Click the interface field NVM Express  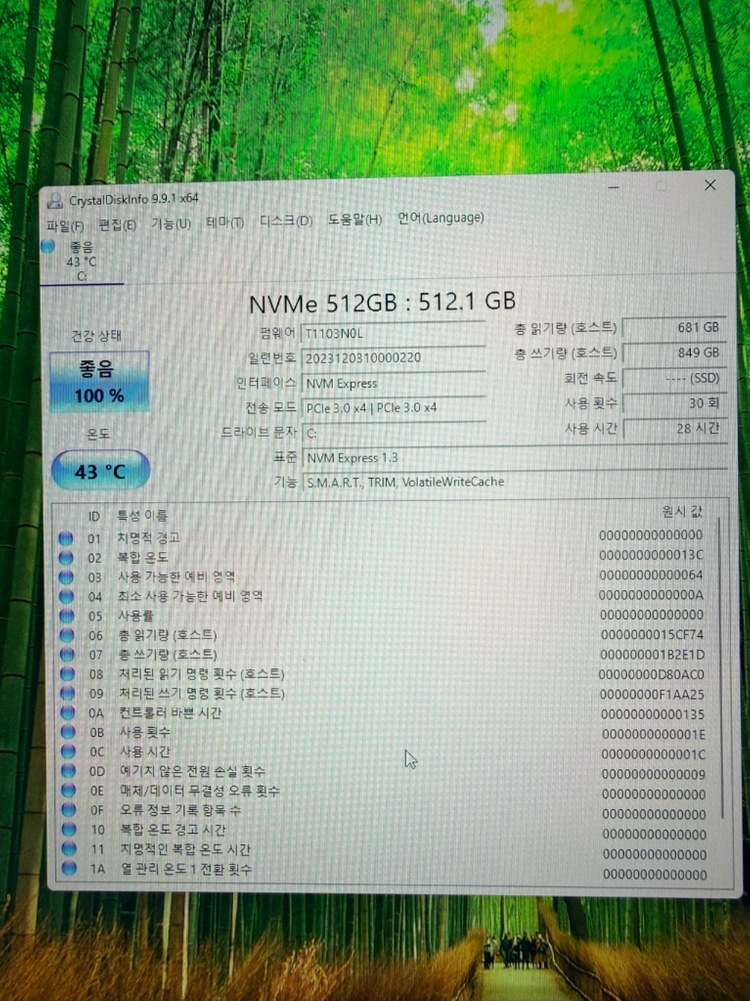coord(393,383)
